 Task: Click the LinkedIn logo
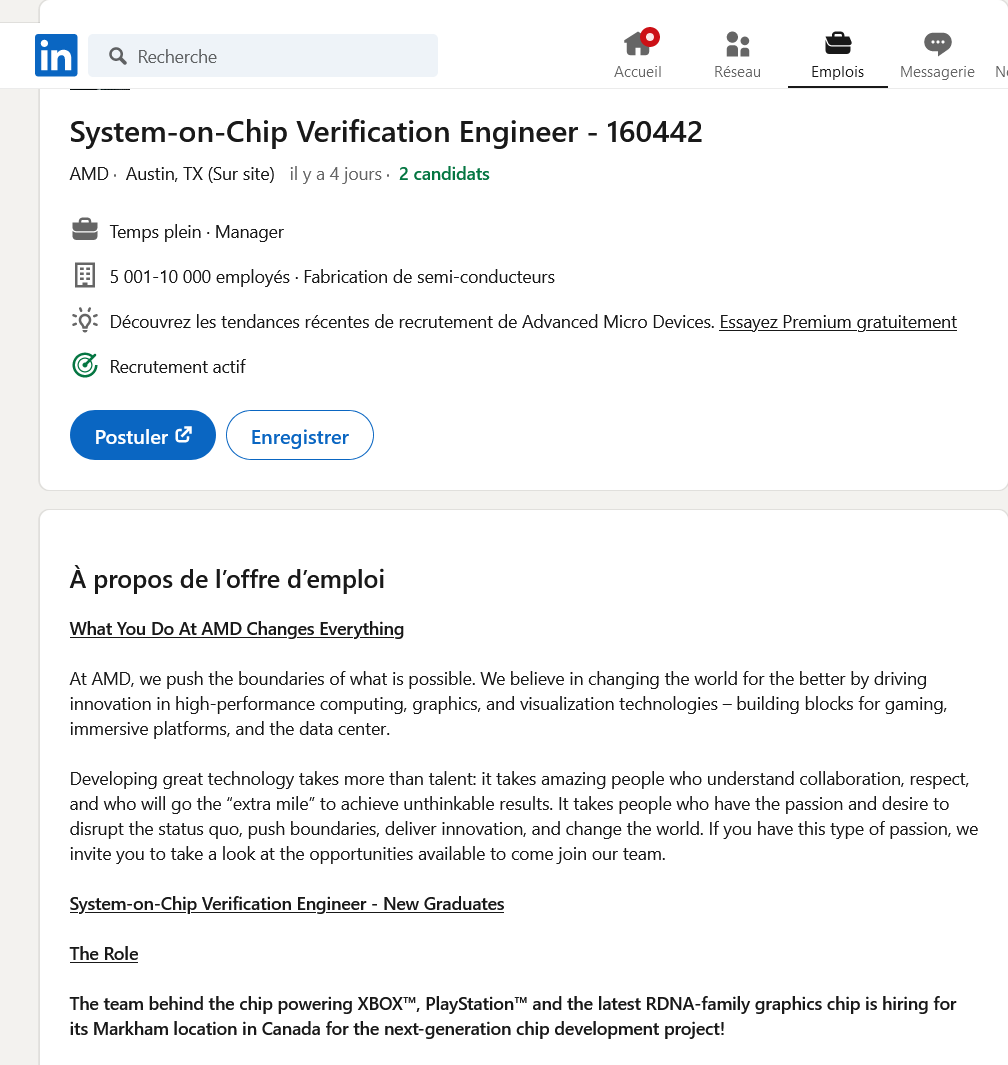pos(56,56)
